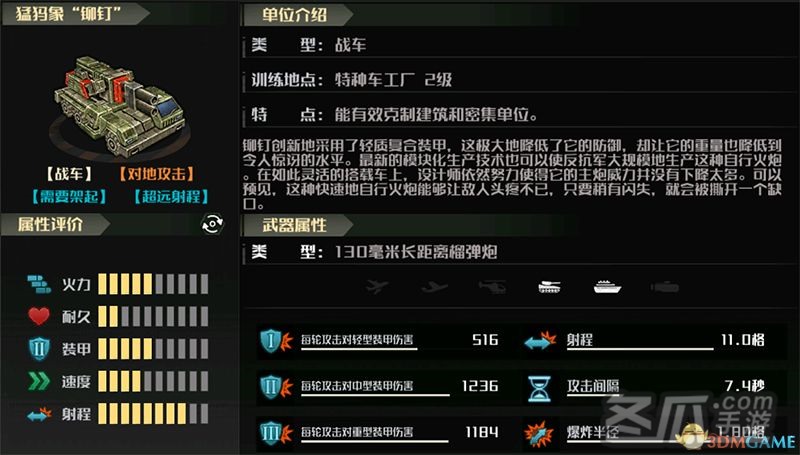Click the Mammoth vehicle thumbnail image
Image resolution: width=800 pixels, height=455 pixels.
pyautogui.click(x=119, y=104)
